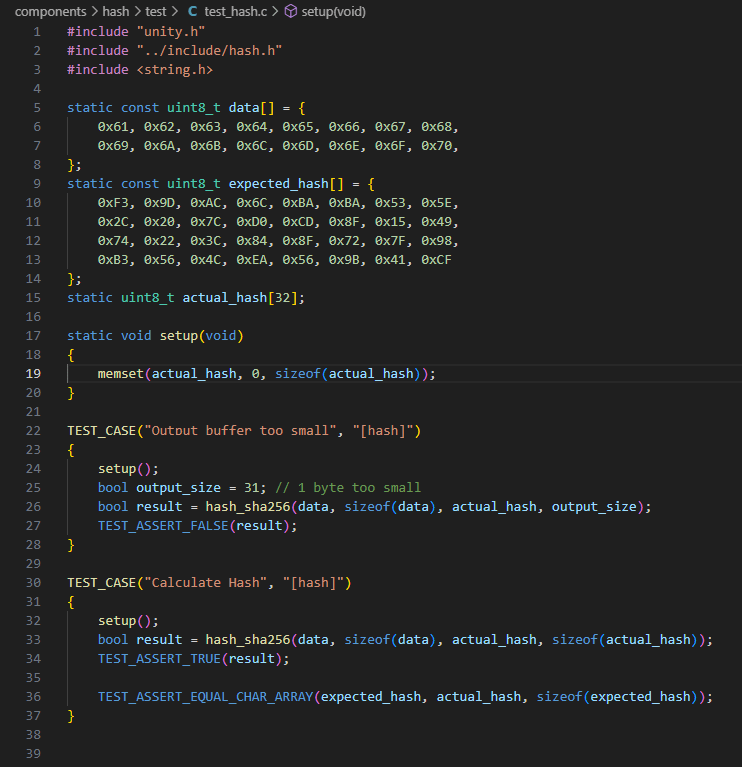Expand the chevron after test_hash.c breadcrumb
Screen dimensions: 742x767
pyautogui.click(x=275, y=11)
